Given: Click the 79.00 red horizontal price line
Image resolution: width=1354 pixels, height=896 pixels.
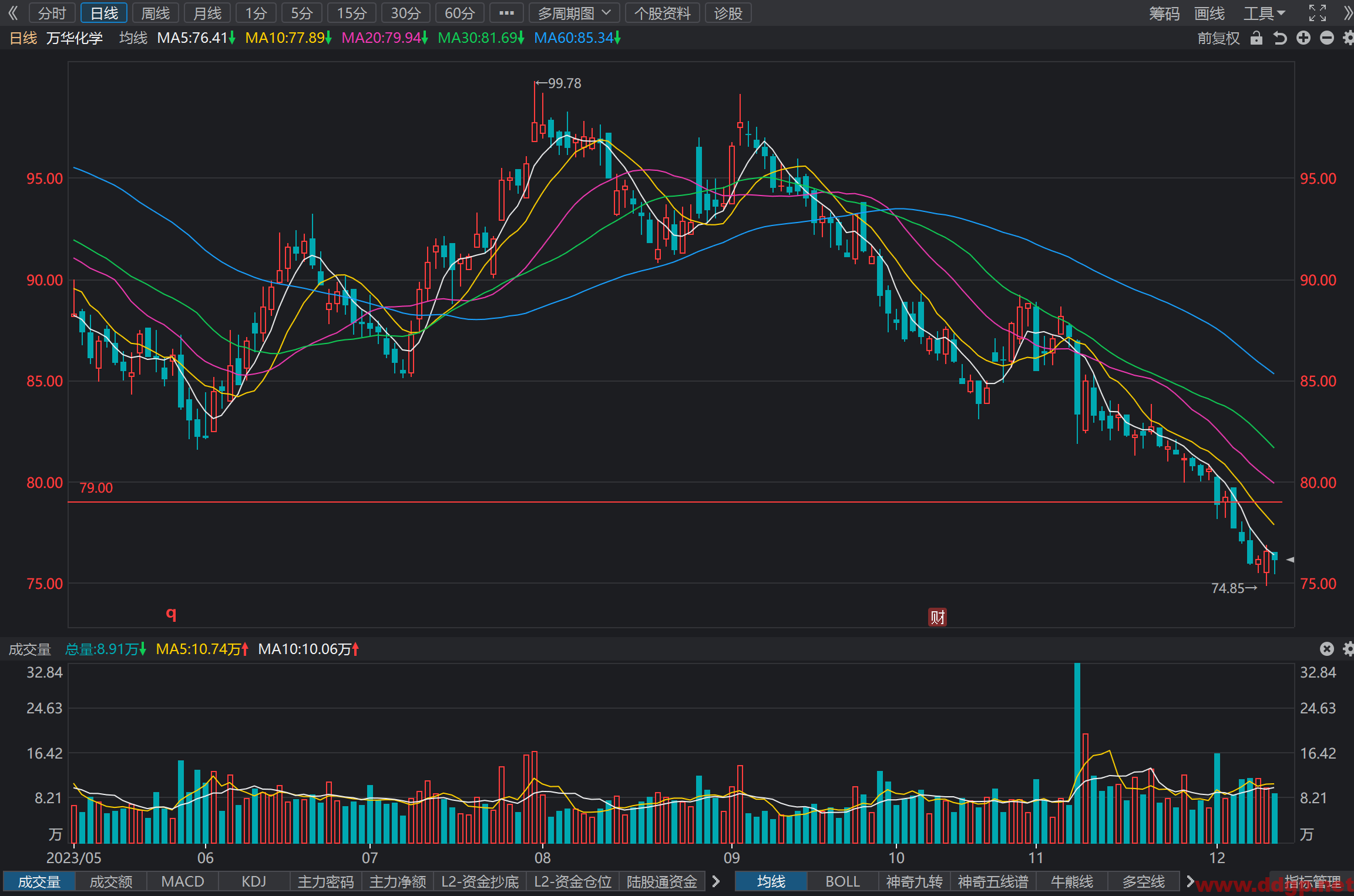Looking at the screenshot, I should click(675, 502).
